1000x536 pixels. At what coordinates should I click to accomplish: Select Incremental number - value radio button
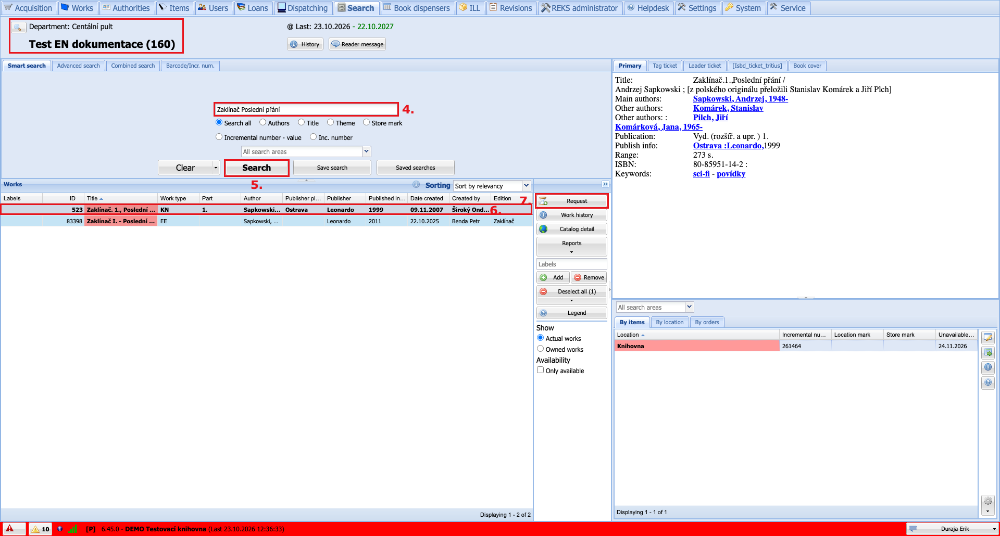(x=219, y=137)
